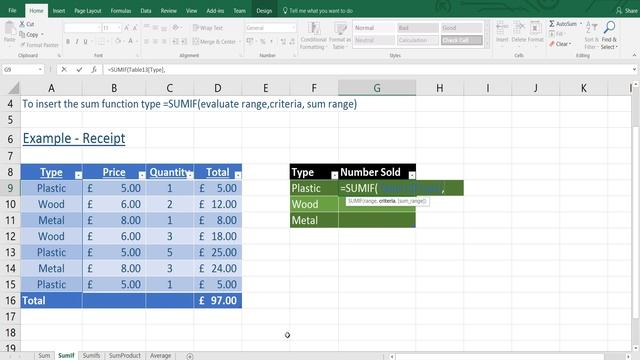Toggle Underline formatting

coord(86,41)
